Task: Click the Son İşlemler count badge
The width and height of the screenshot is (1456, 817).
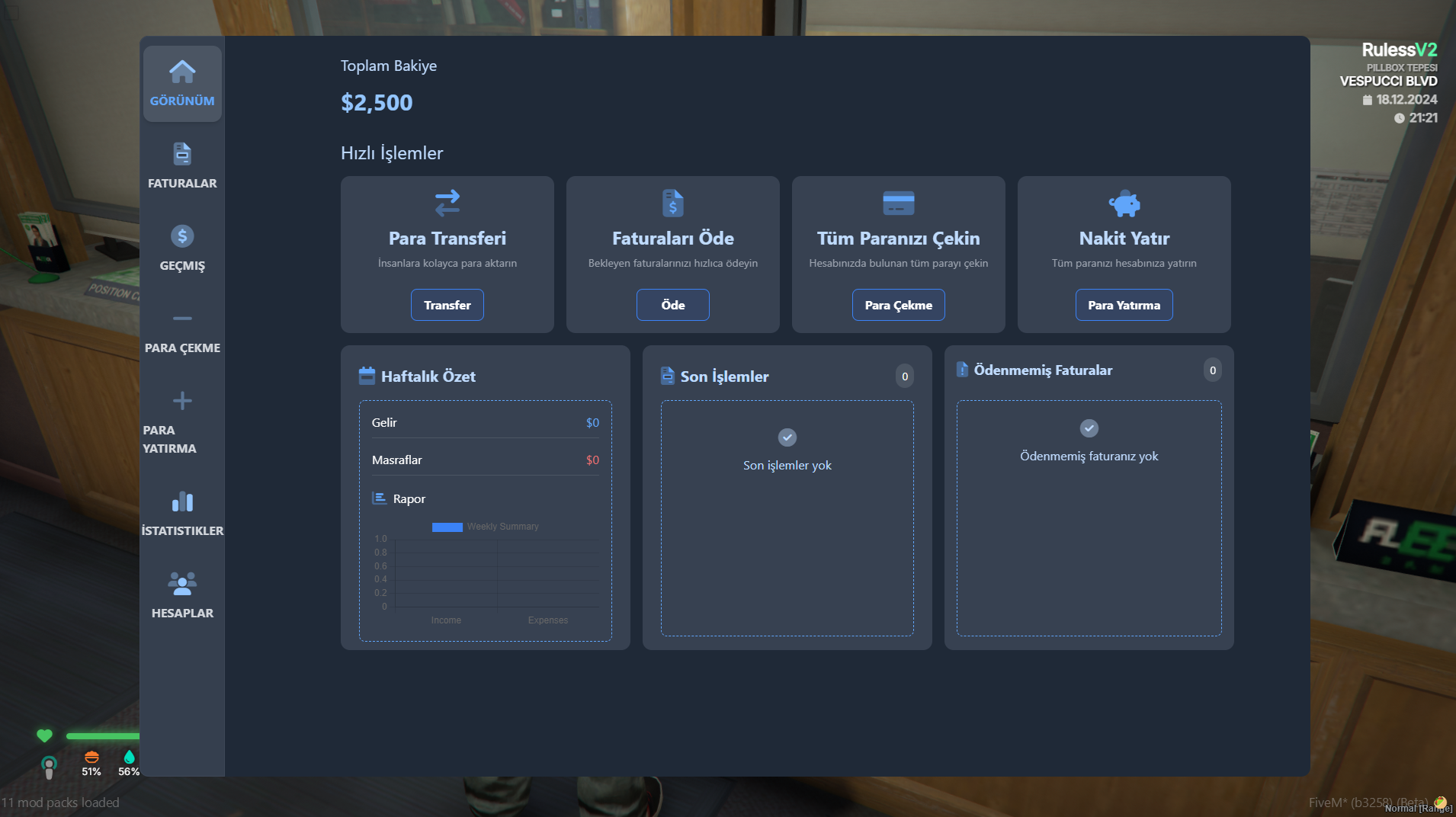Action: click(905, 376)
